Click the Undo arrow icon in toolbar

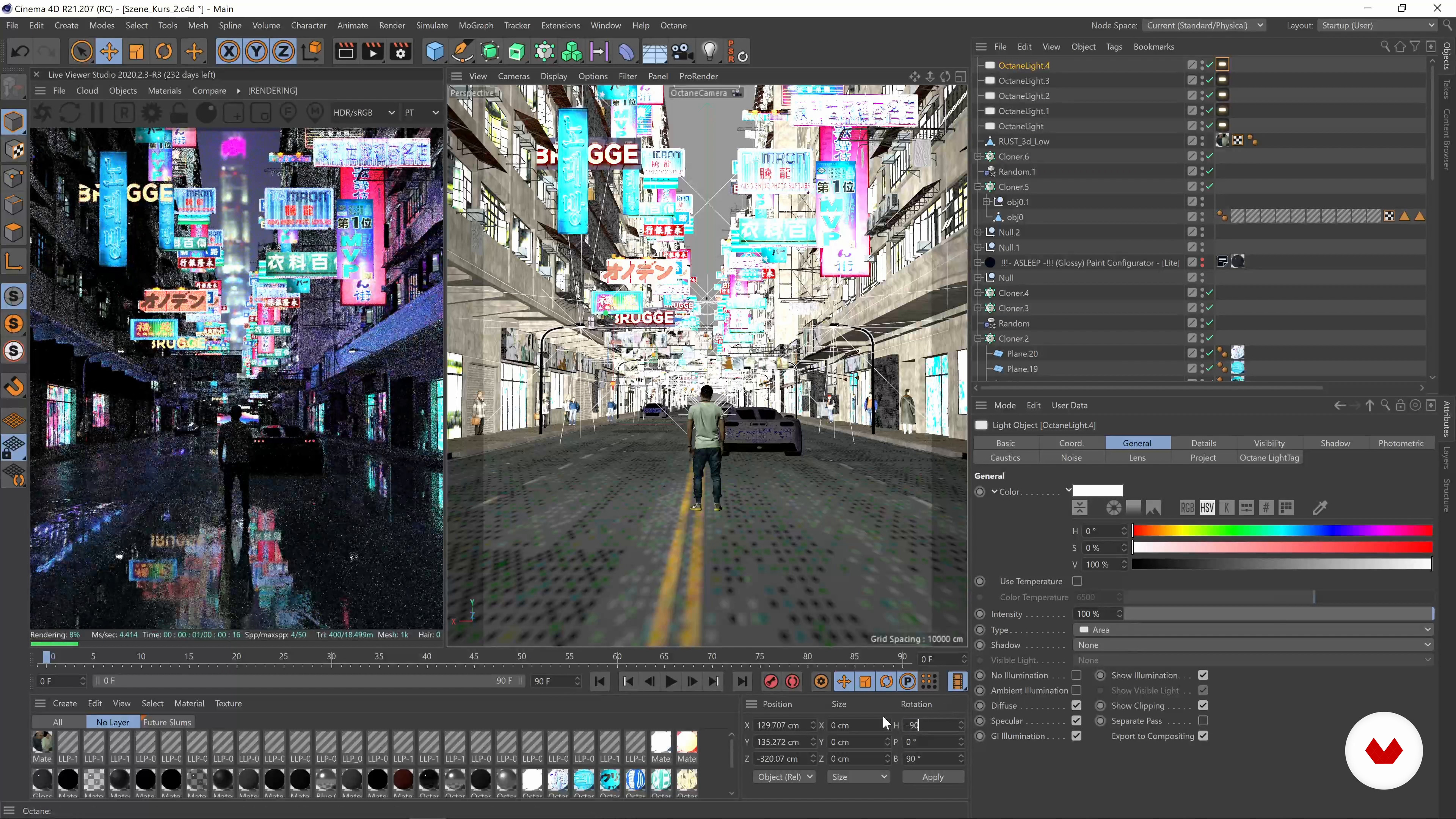[x=20, y=52]
